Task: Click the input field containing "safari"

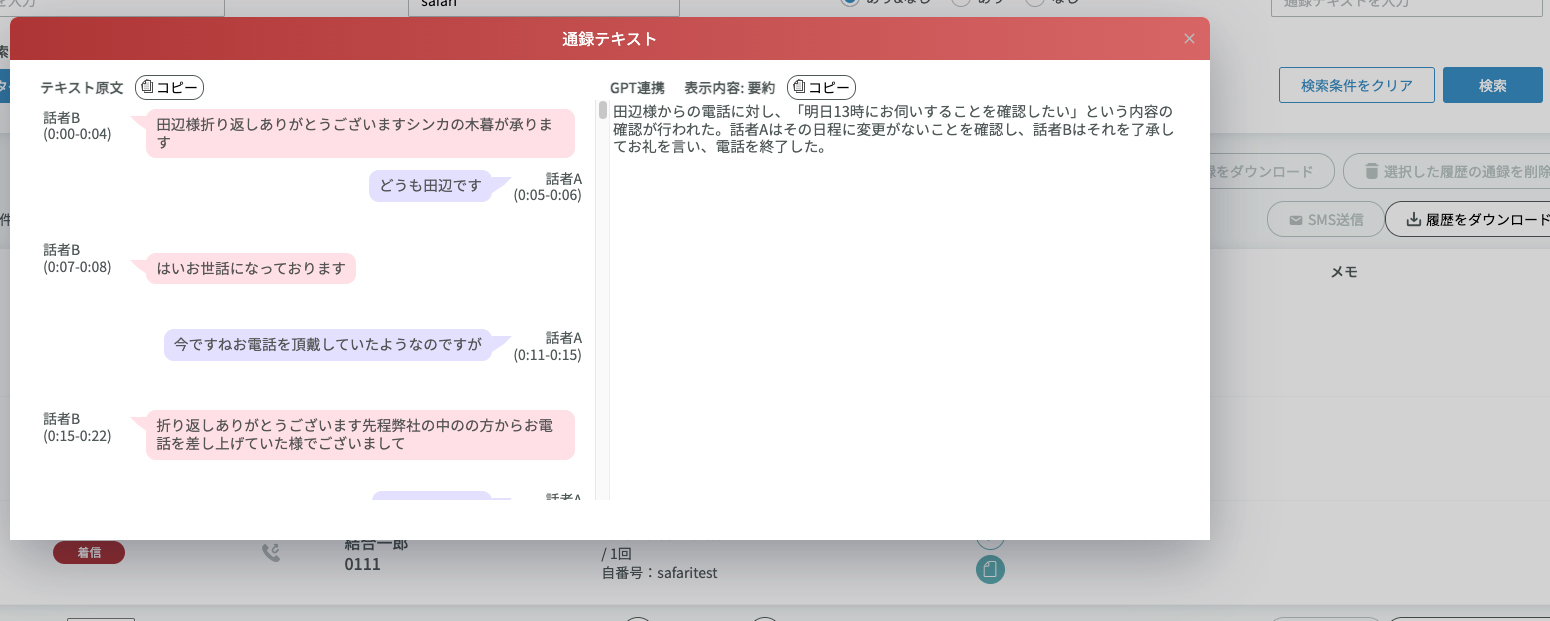Action: 543,5
